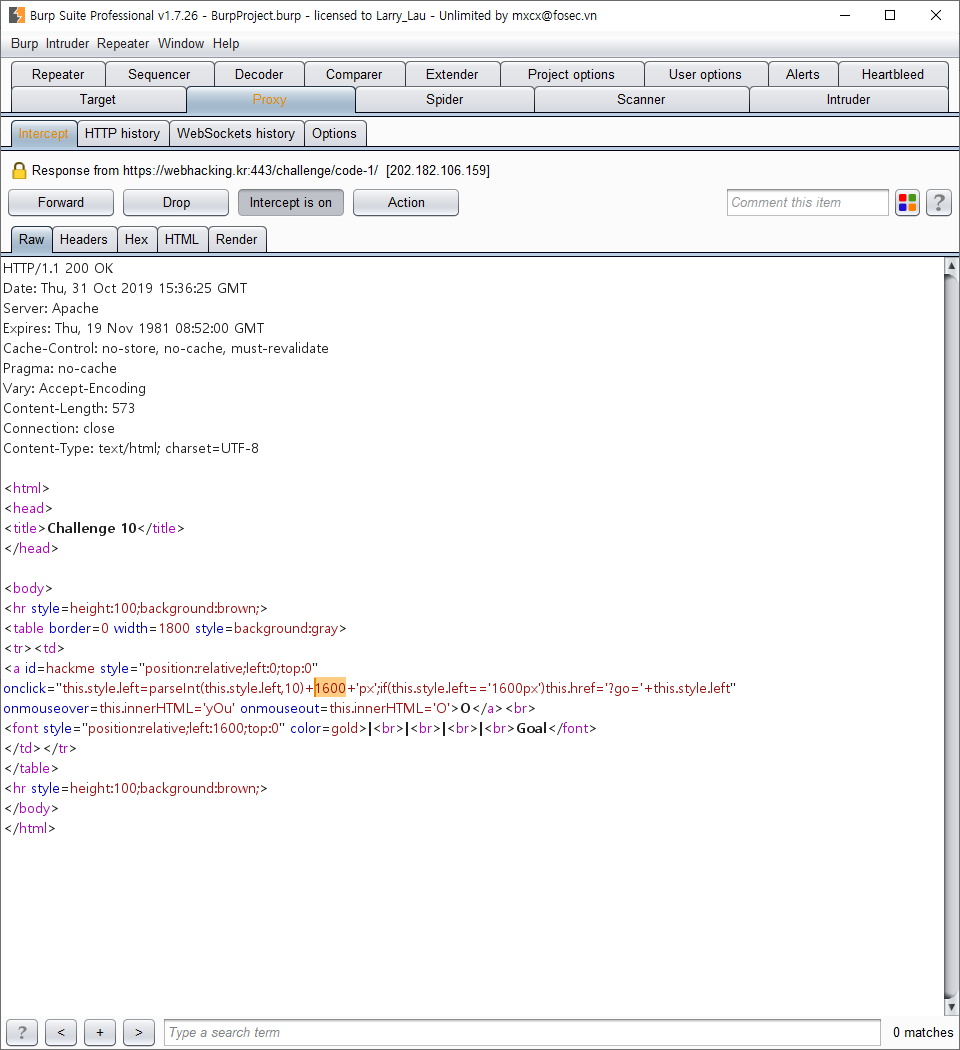Screen dimensions: 960x1050
Task: Open the Heartbleed tab
Action: [892, 74]
